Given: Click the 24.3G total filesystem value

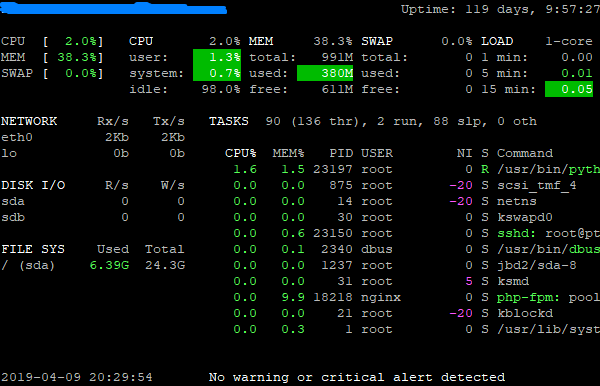Looking at the screenshot, I should coord(165,265).
